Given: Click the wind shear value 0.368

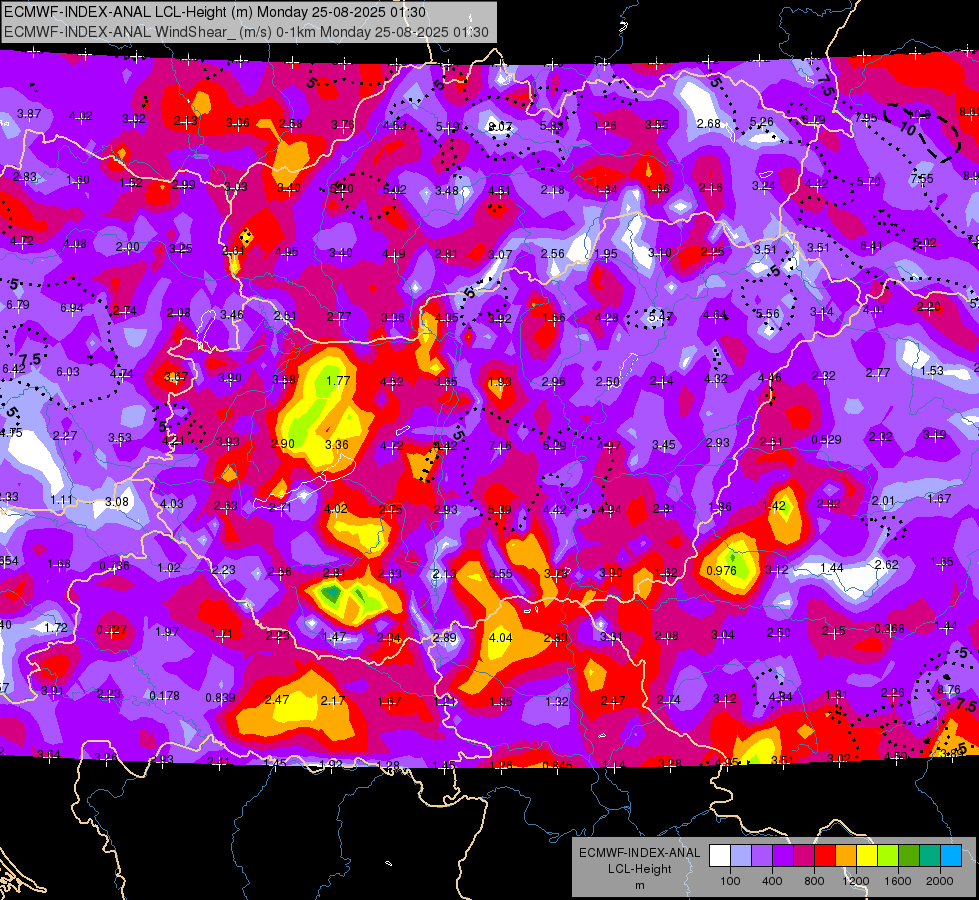Looking at the screenshot, I should coord(889,628).
